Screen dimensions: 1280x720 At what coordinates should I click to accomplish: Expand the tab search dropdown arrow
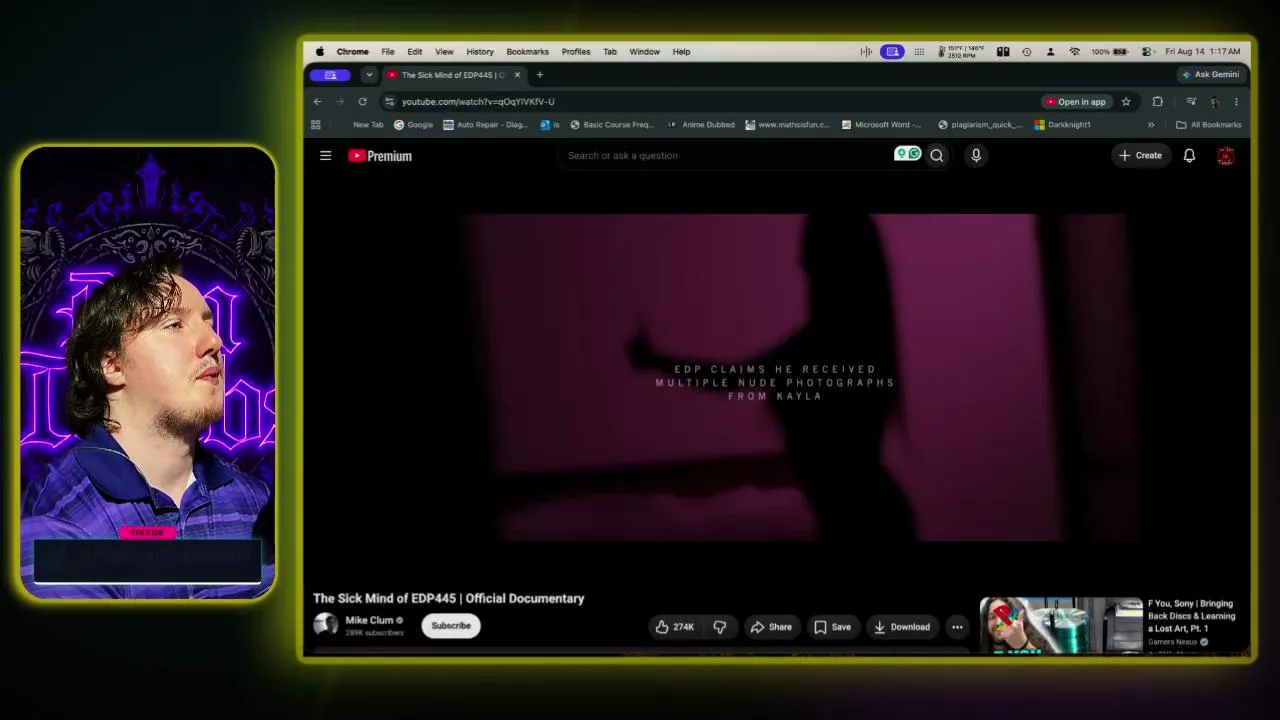pyautogui.click(x=369, y=75)
